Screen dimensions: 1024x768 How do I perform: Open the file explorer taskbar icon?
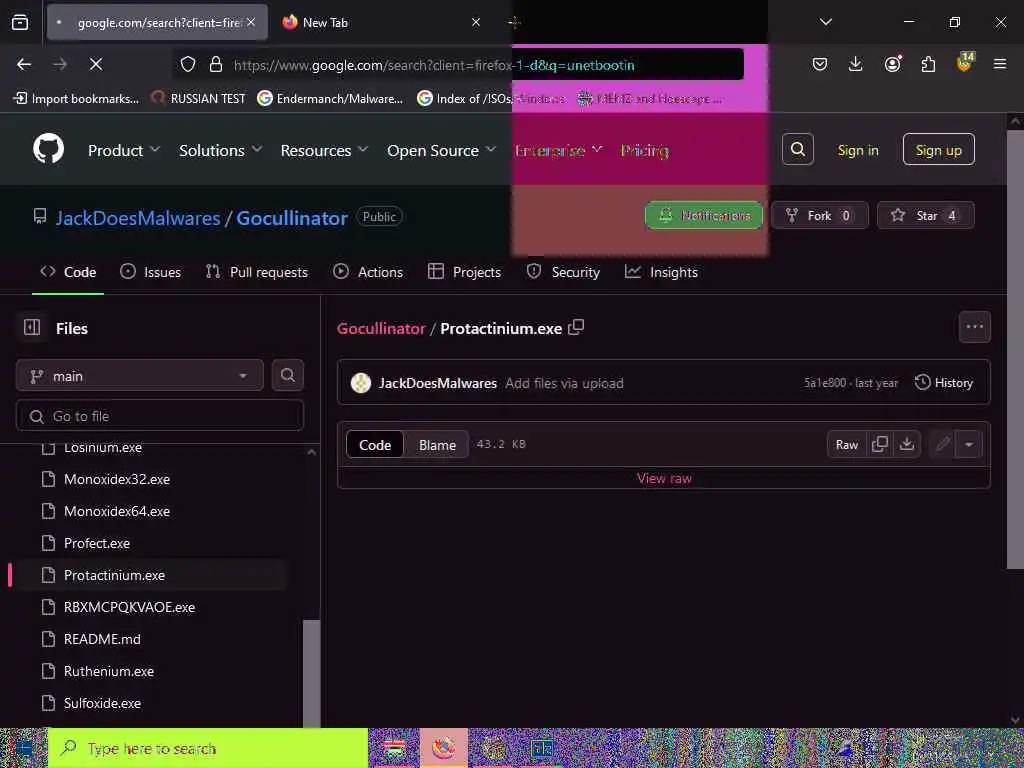point(394,748)
